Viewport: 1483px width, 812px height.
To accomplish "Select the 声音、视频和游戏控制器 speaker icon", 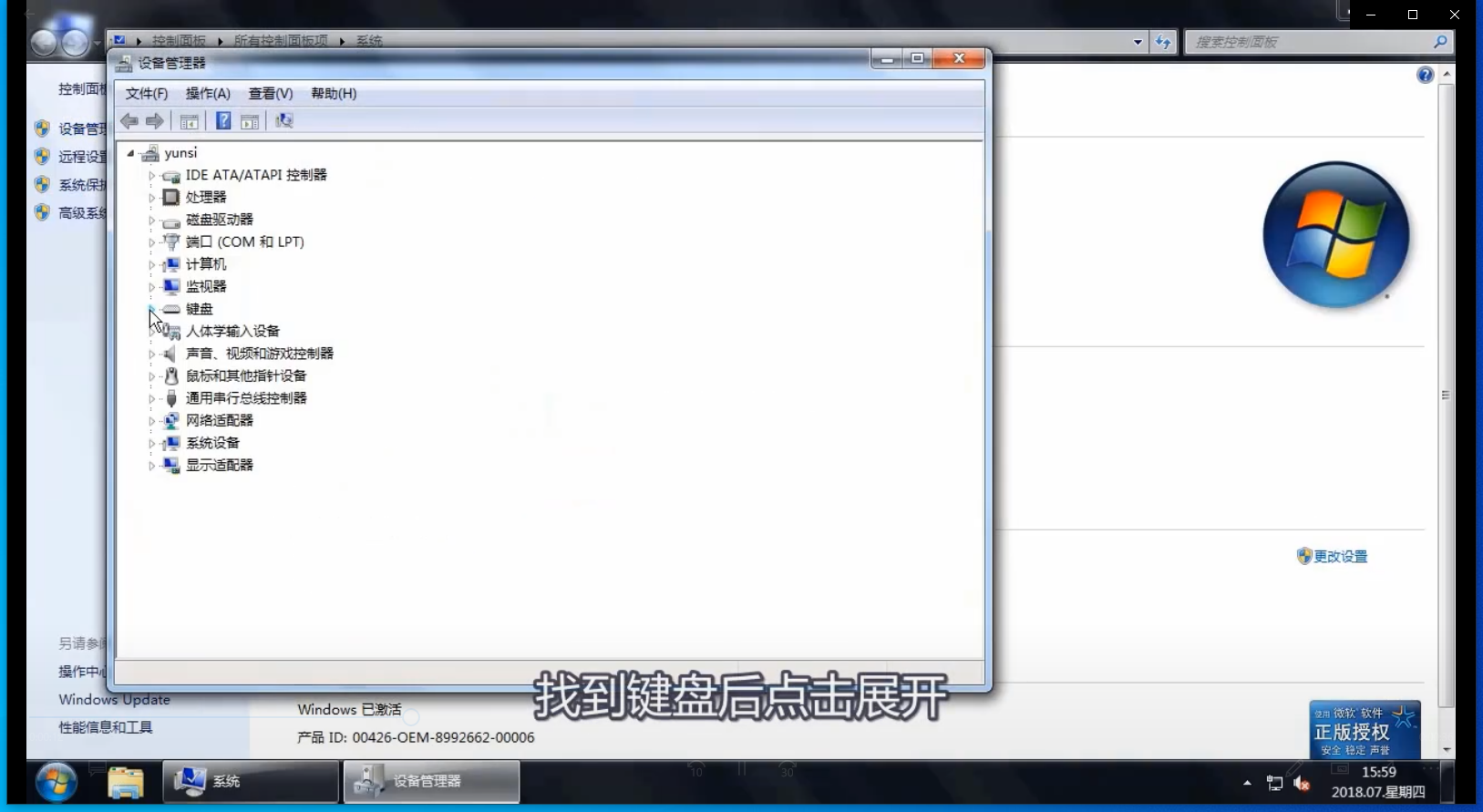I will [170, 354].
